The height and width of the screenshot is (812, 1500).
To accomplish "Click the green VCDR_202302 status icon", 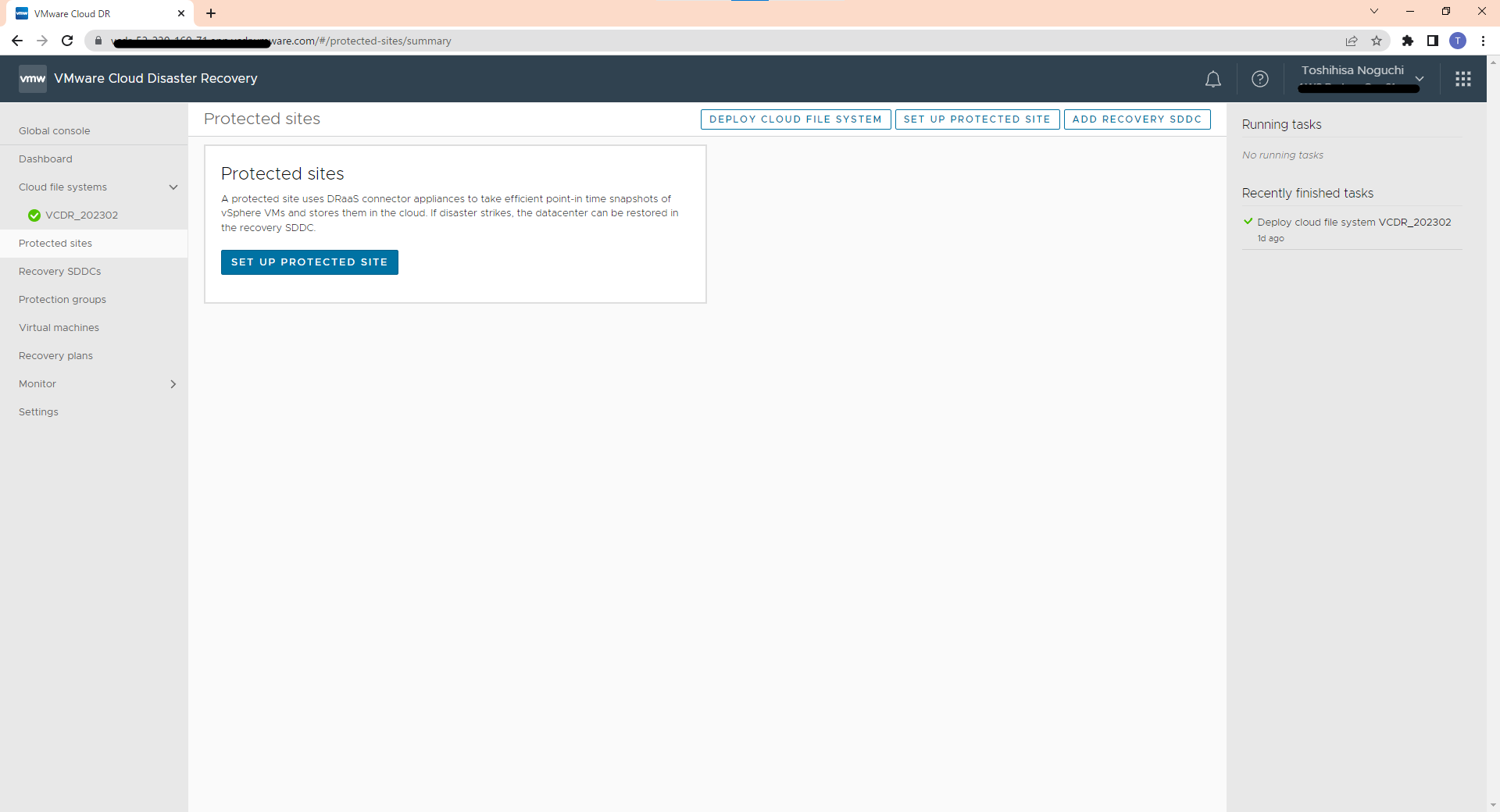I will coord(34,215).
